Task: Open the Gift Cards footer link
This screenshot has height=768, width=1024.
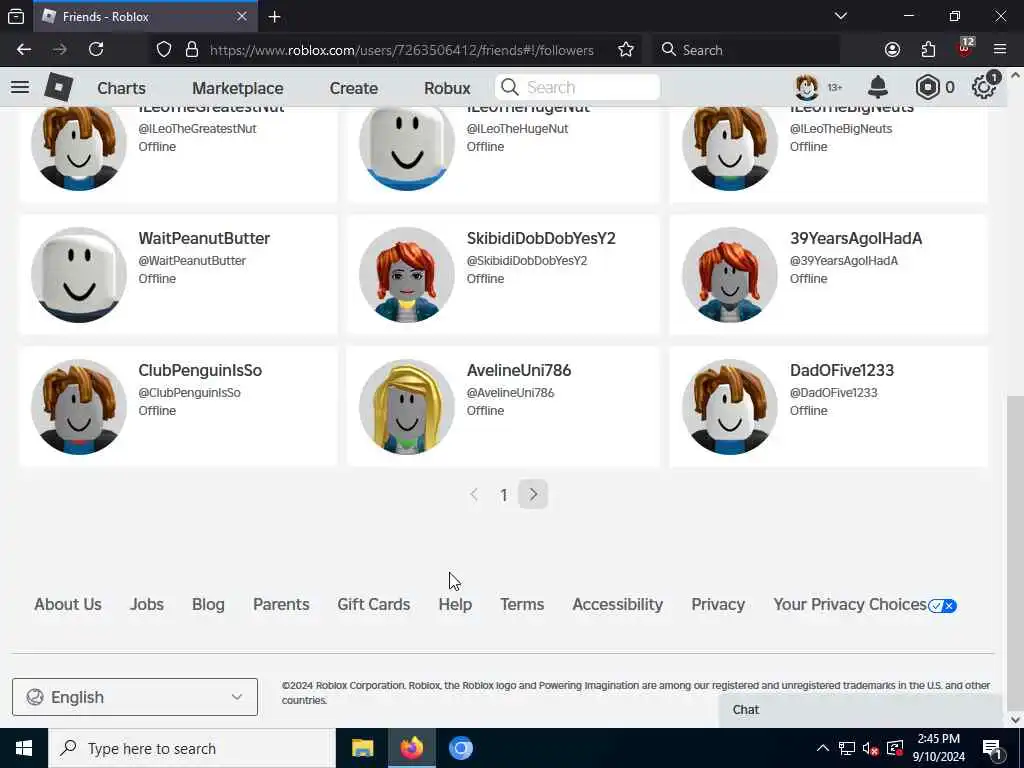Action: (374, 605)
